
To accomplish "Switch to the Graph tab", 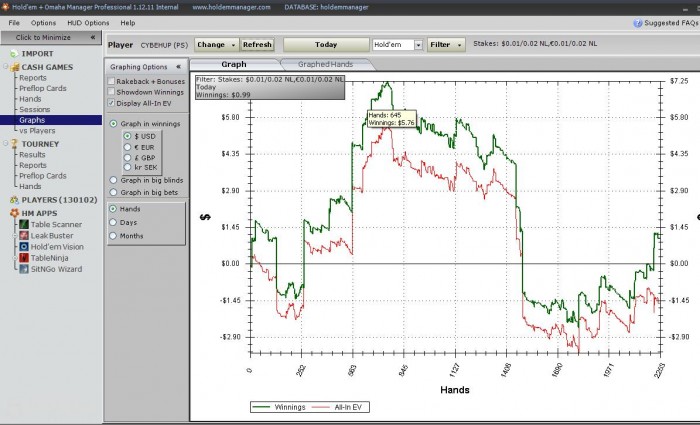I will 234,64.
